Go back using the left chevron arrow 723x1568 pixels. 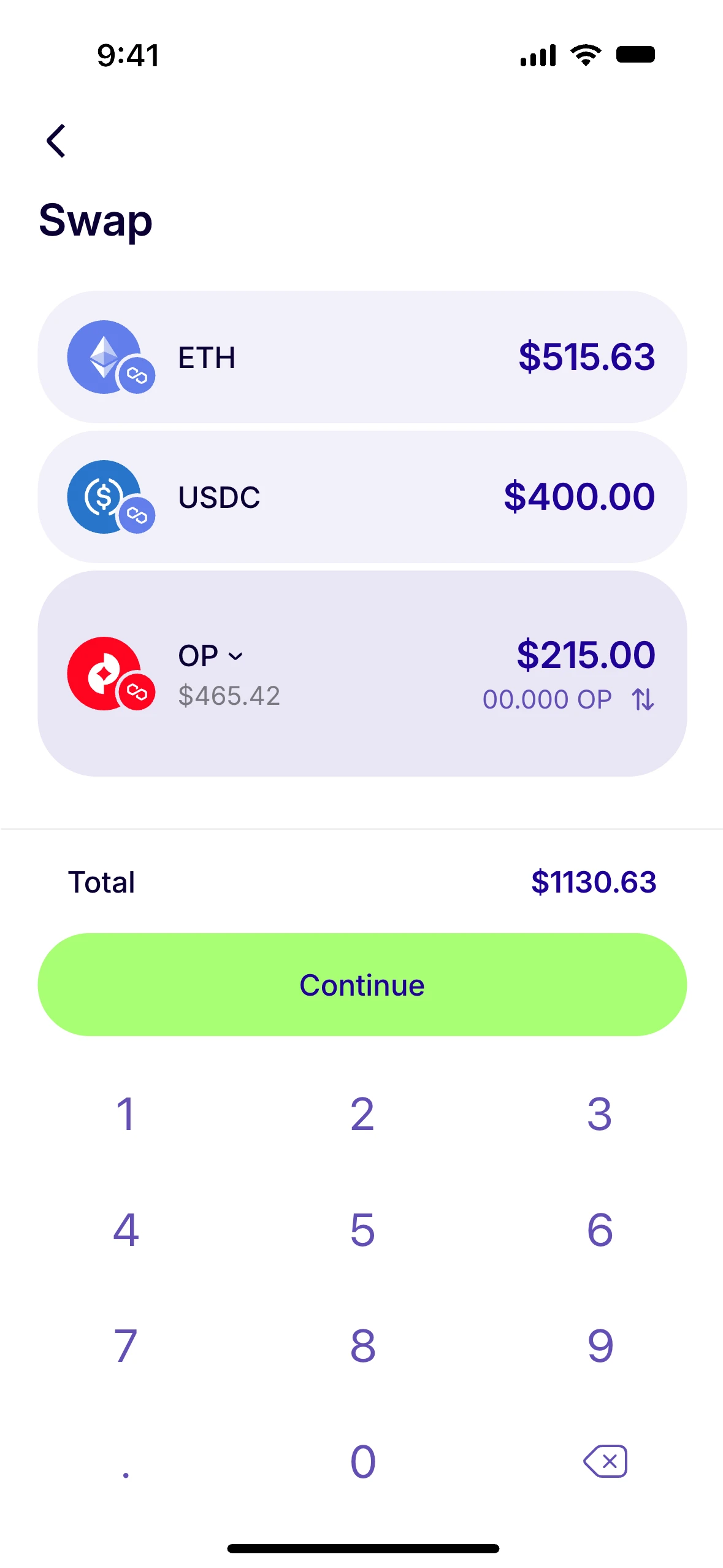pos(56,141)
